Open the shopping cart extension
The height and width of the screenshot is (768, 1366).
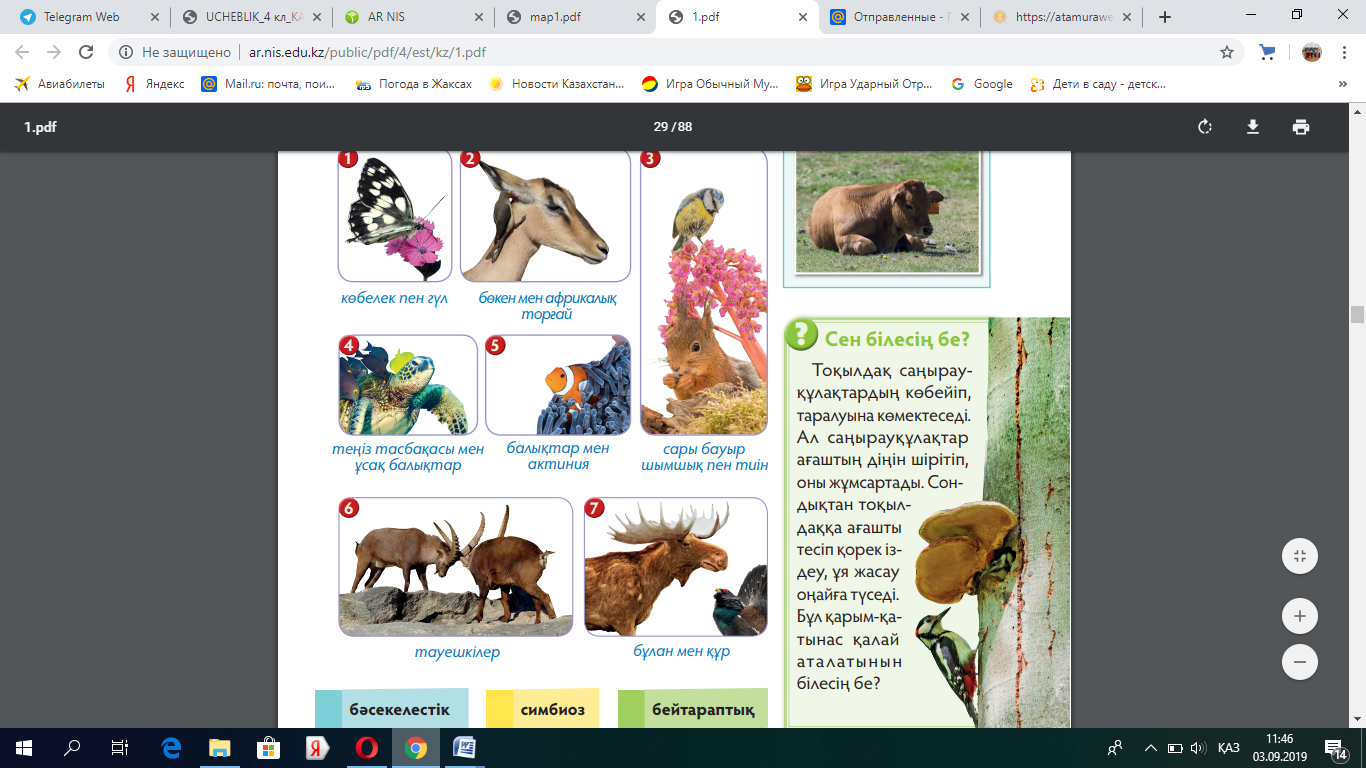click(x=1267, y=52)
